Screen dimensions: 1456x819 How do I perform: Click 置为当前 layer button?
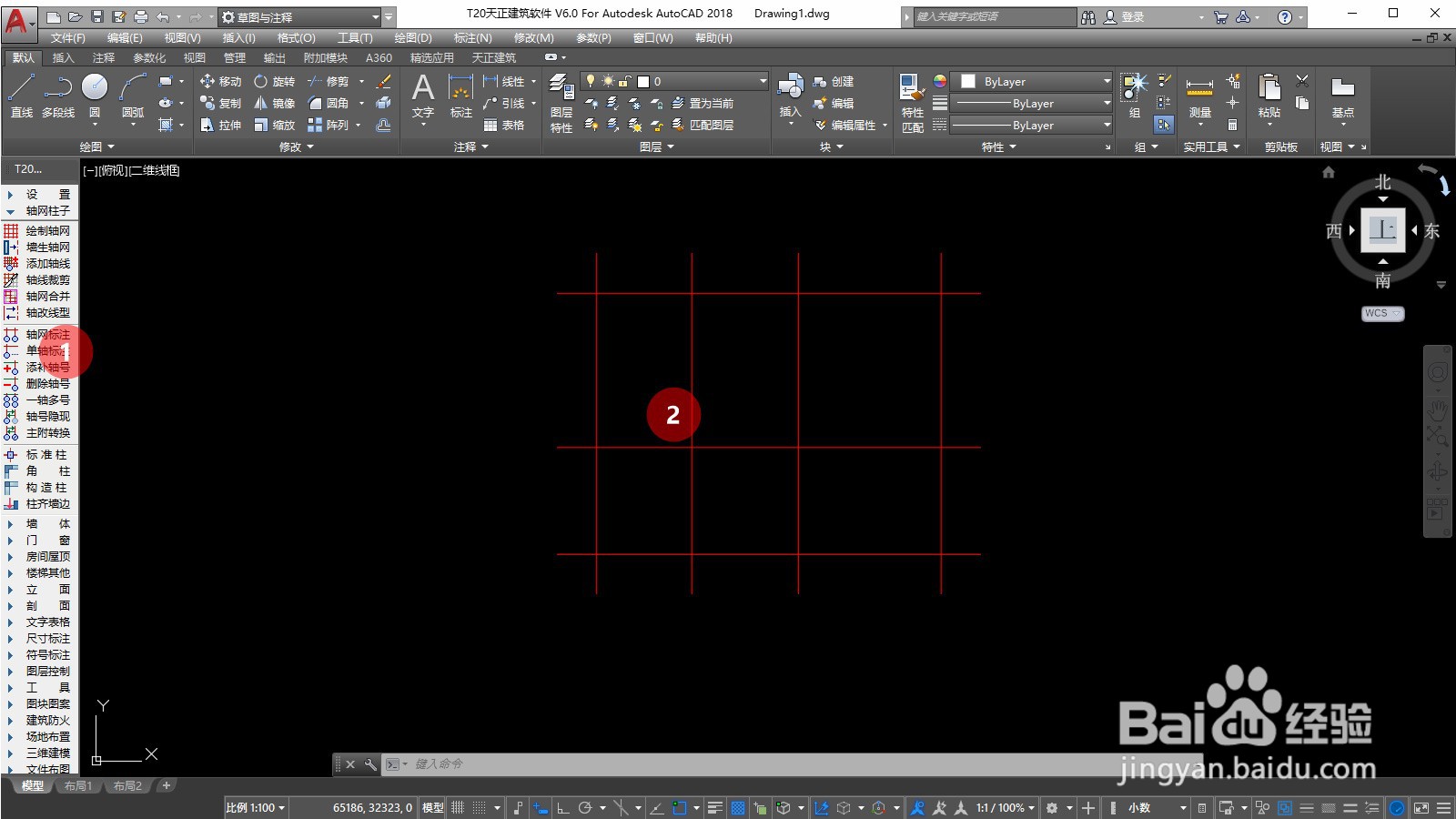(x=703, y=103)
